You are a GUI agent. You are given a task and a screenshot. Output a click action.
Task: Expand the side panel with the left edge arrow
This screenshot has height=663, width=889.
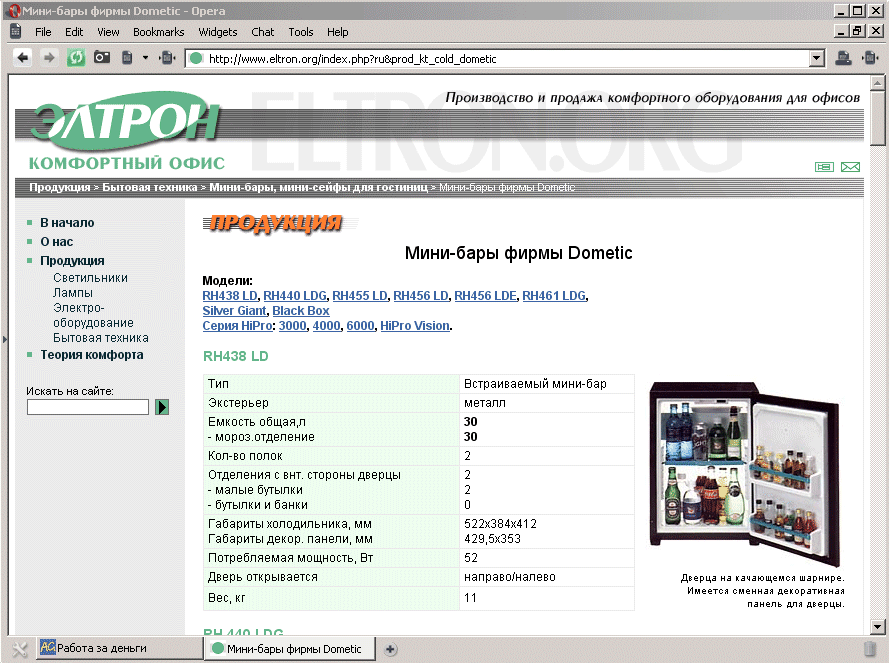point(5,340)
